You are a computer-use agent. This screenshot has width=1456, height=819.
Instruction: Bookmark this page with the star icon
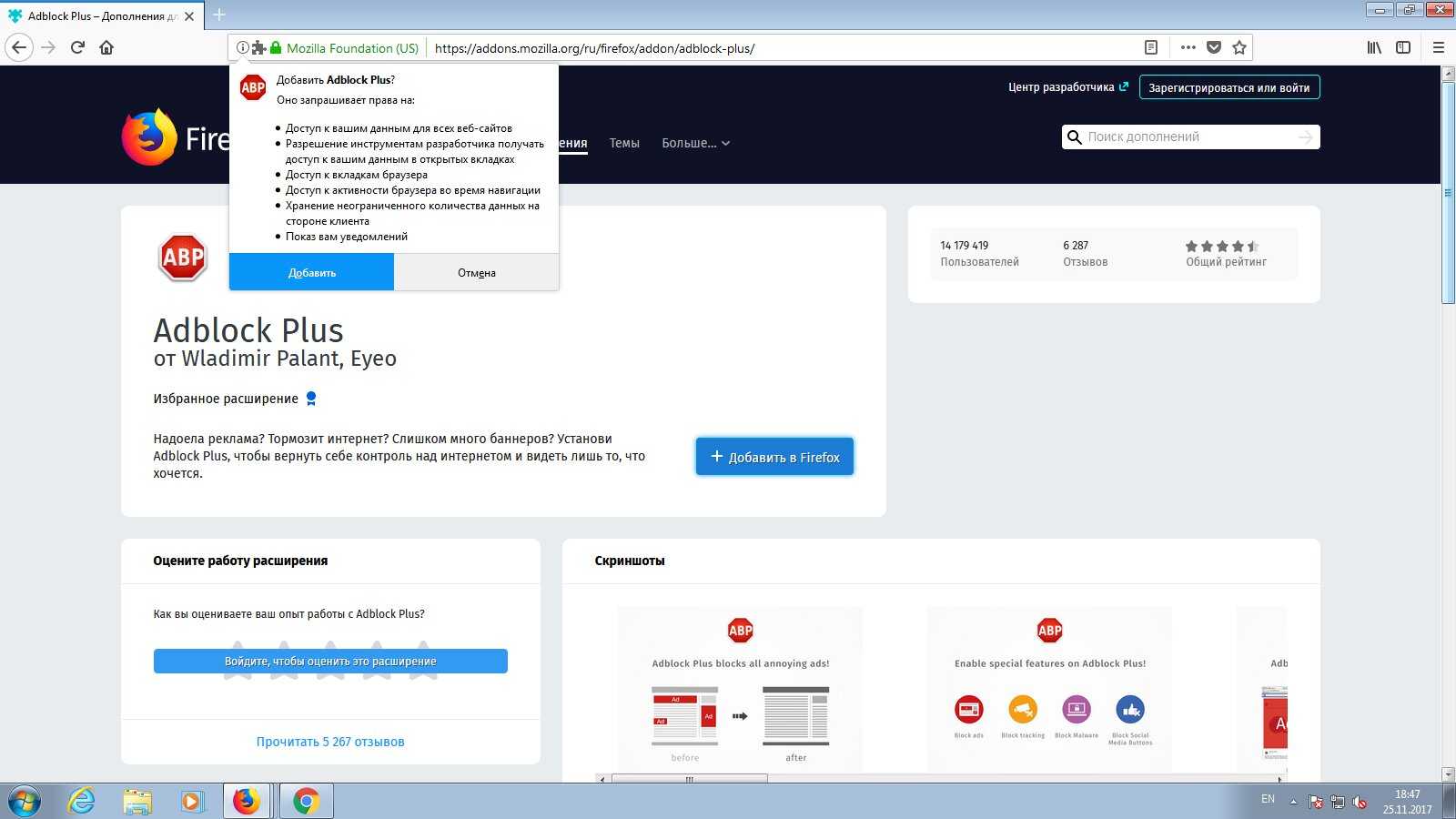coord(1239,47)
